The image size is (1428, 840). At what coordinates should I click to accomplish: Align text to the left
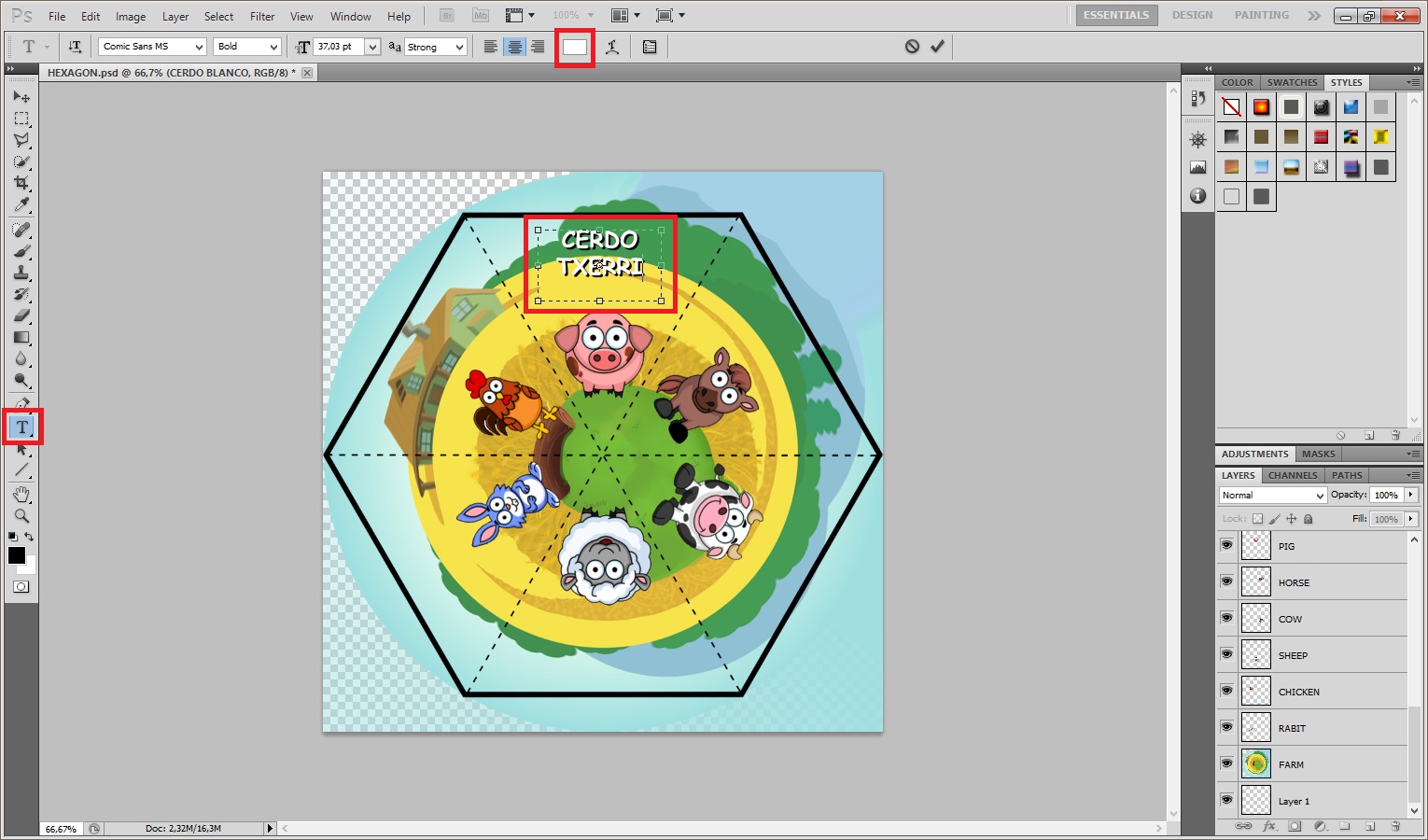(491, 47)
